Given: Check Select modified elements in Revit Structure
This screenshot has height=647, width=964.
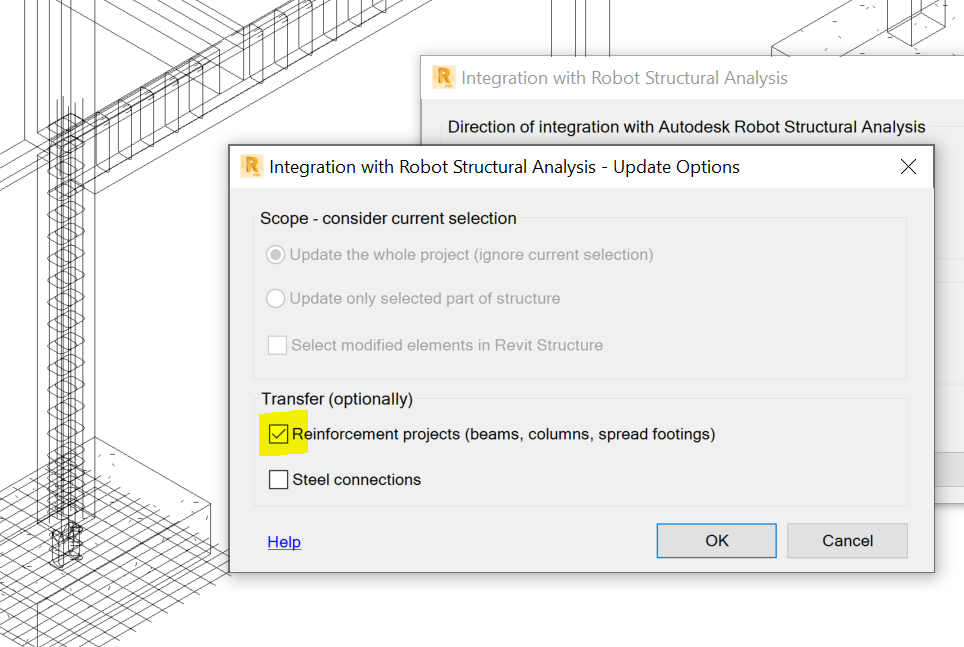Looking at the screenshot, I should click(x=276, y=345).
